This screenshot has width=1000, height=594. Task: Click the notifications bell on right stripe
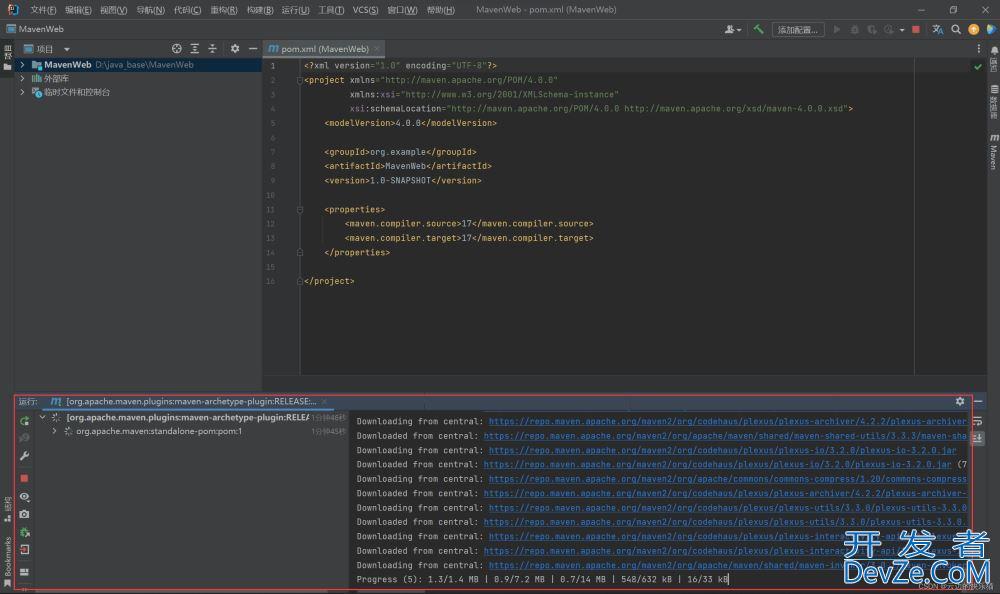point(994,50)
